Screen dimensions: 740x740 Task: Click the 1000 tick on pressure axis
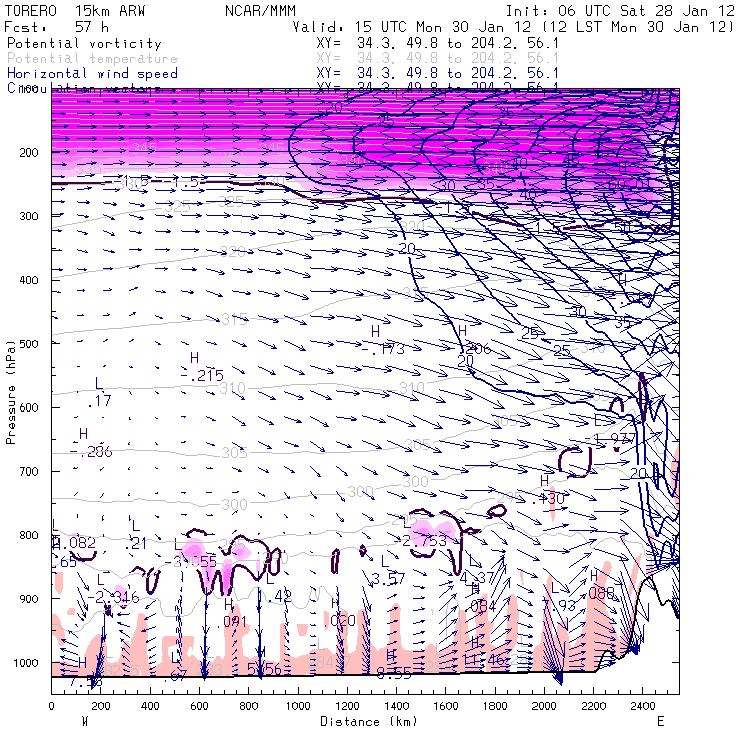coord(25,663)
